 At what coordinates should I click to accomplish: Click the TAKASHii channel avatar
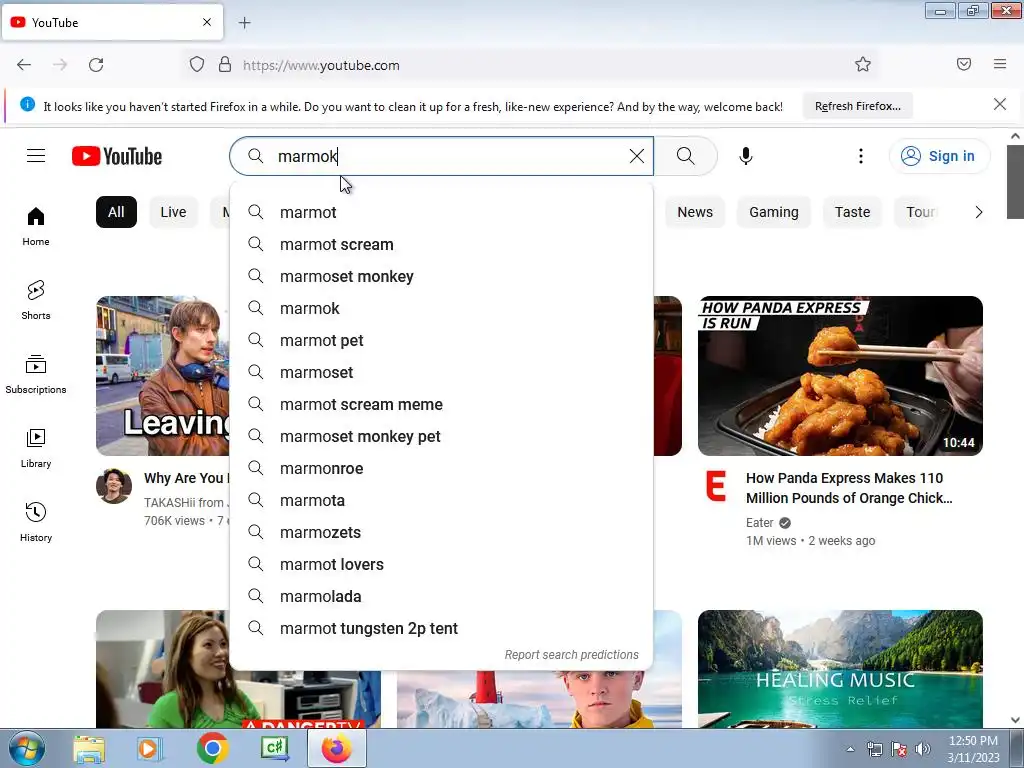[114, 486]
